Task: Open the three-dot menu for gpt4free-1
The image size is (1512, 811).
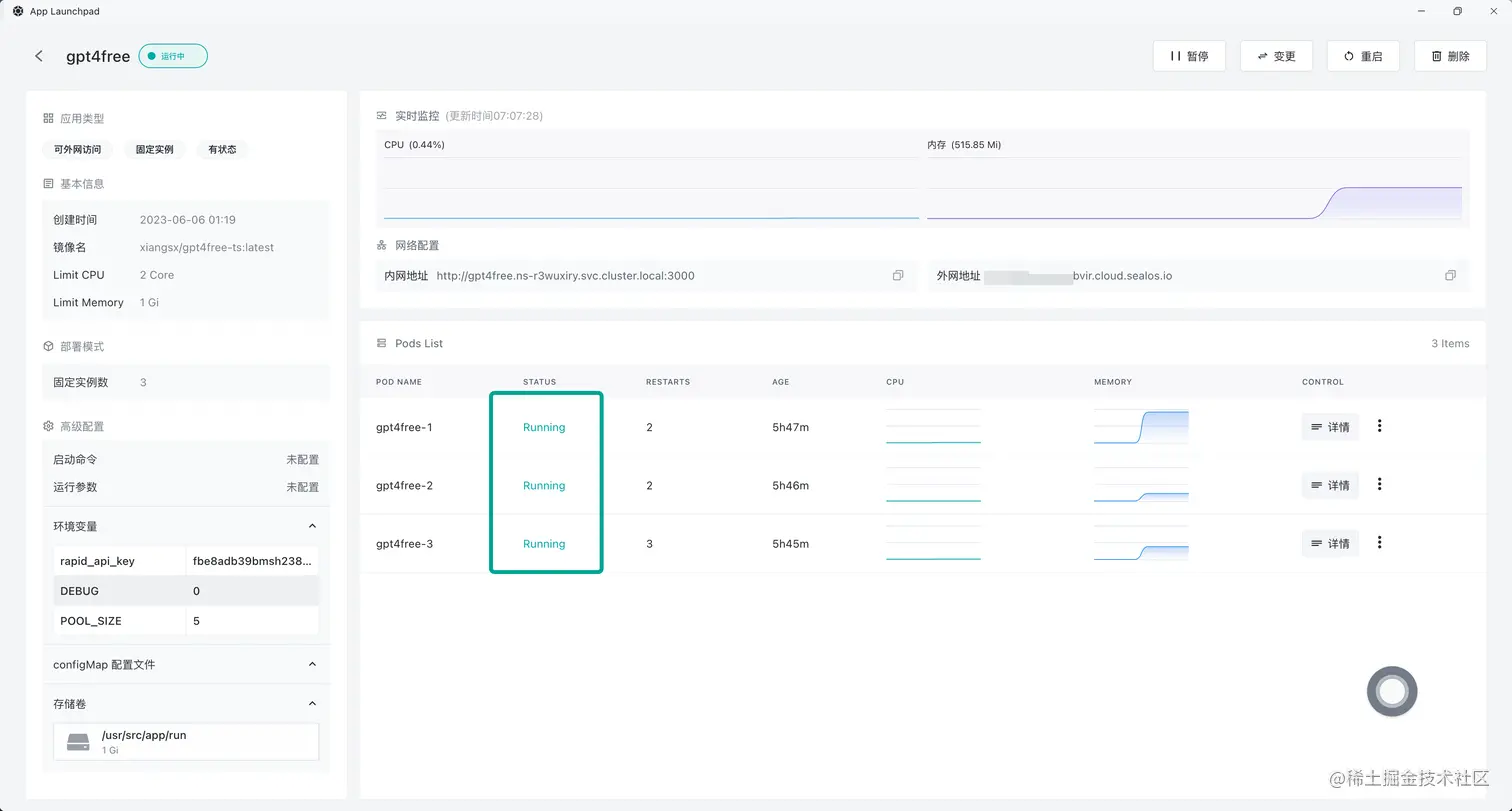Action: click(x=1380, y=426)
